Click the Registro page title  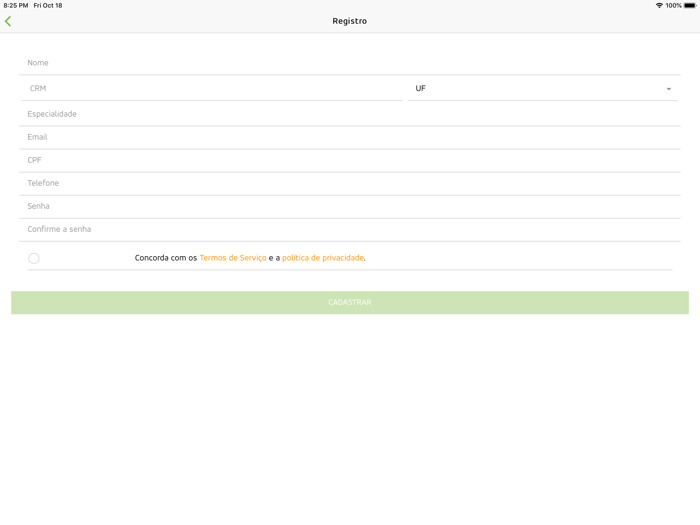pos(350,21)
